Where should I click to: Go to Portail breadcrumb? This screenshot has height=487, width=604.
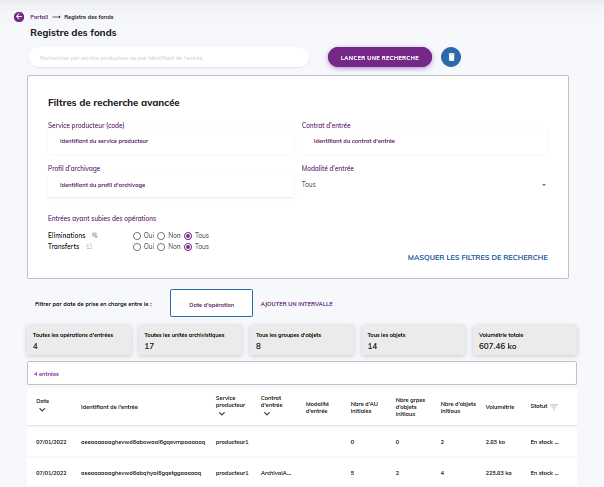click(x=39, y=16)
